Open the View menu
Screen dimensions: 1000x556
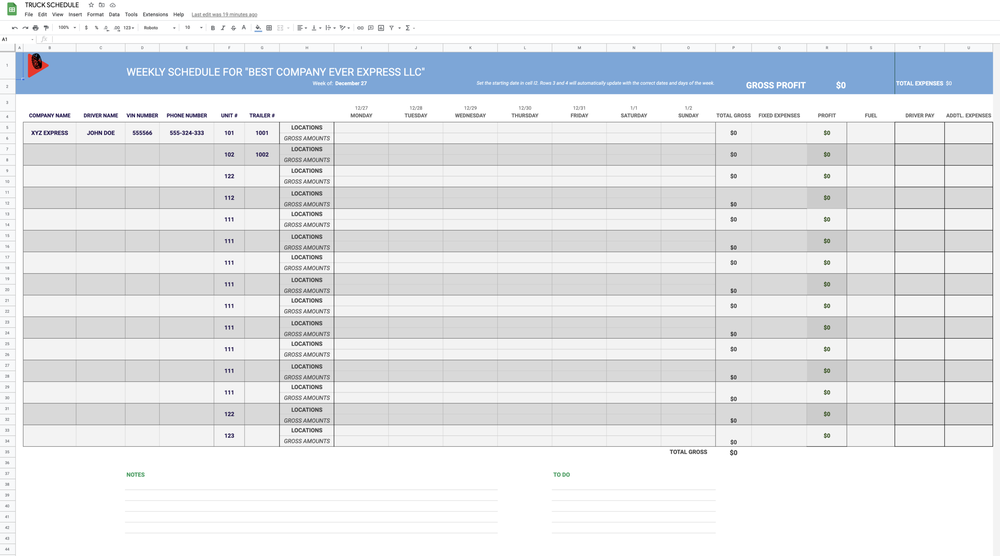pyautogui.click(x=57, y=15)
